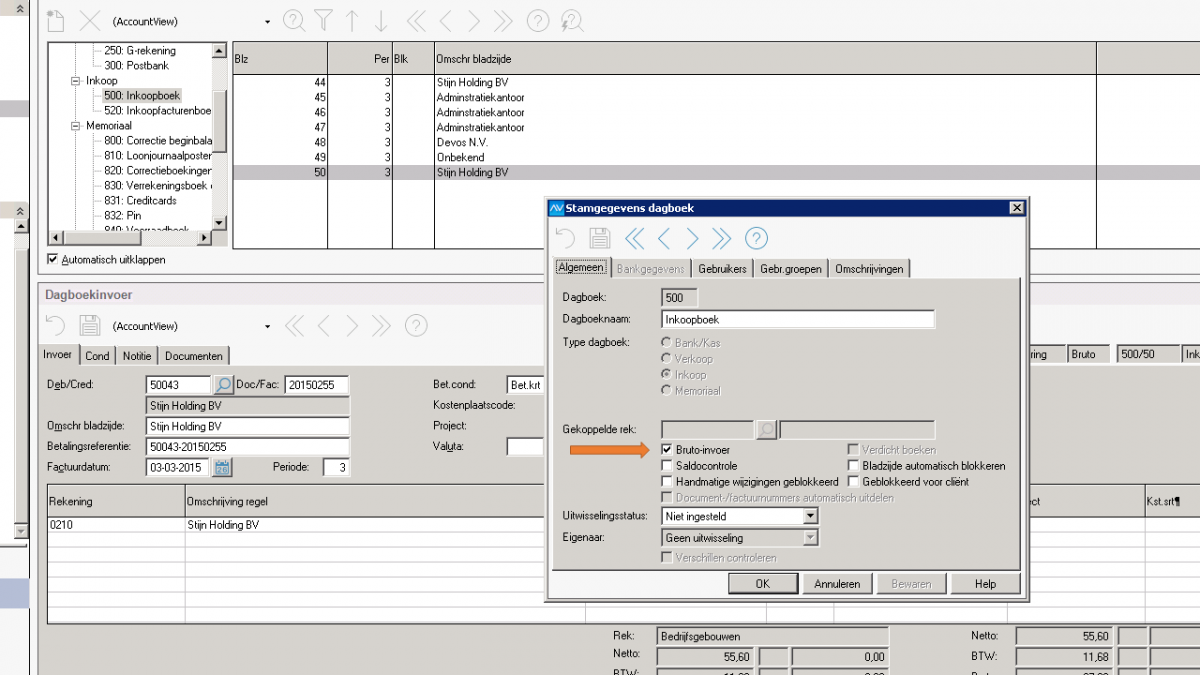Go to previous record in Stamgegevens dialog
1200x675 pixels.
pyautogui.click(x=664, y=238)
